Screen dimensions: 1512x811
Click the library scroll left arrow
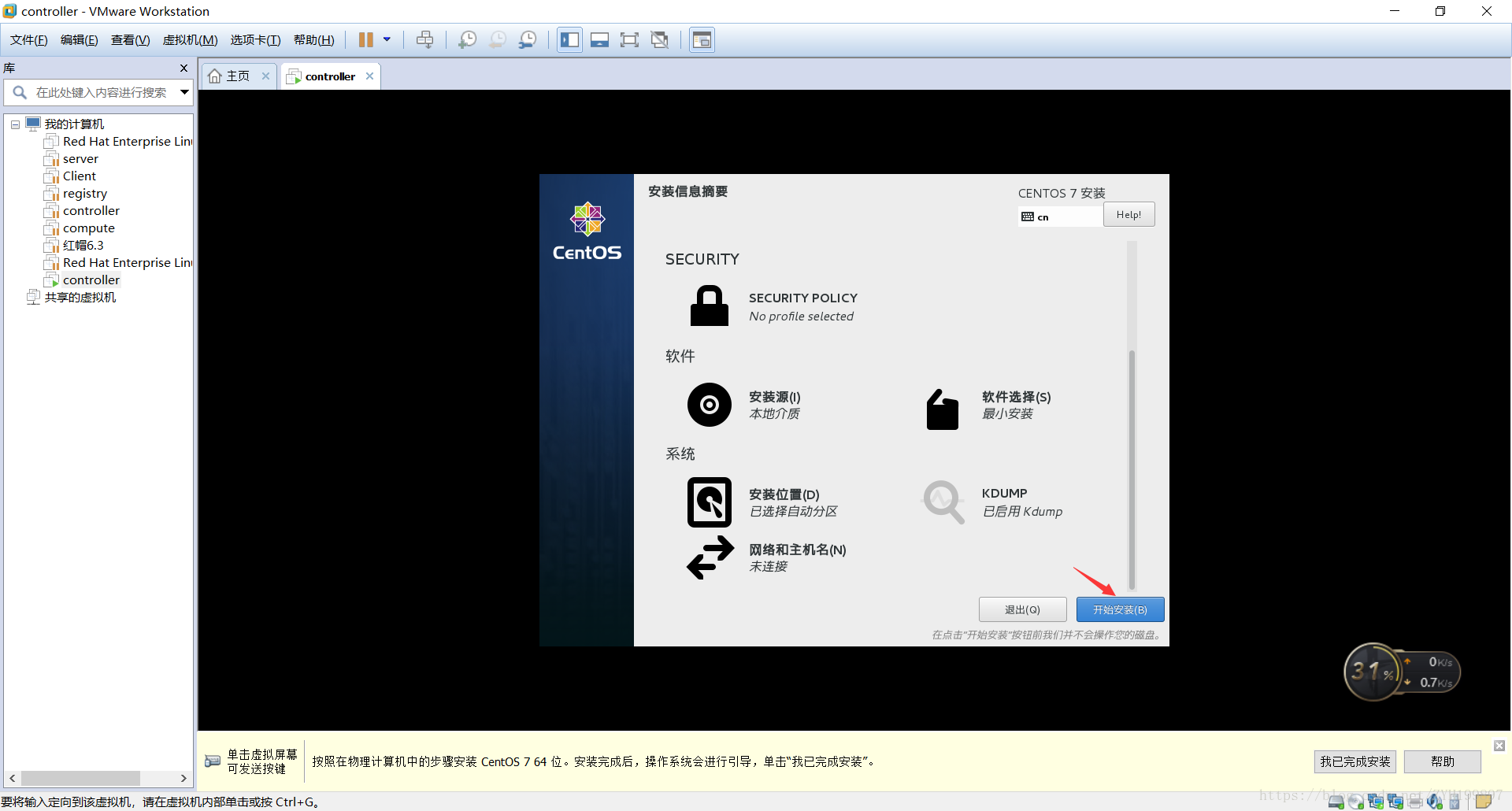pos(12,778)
